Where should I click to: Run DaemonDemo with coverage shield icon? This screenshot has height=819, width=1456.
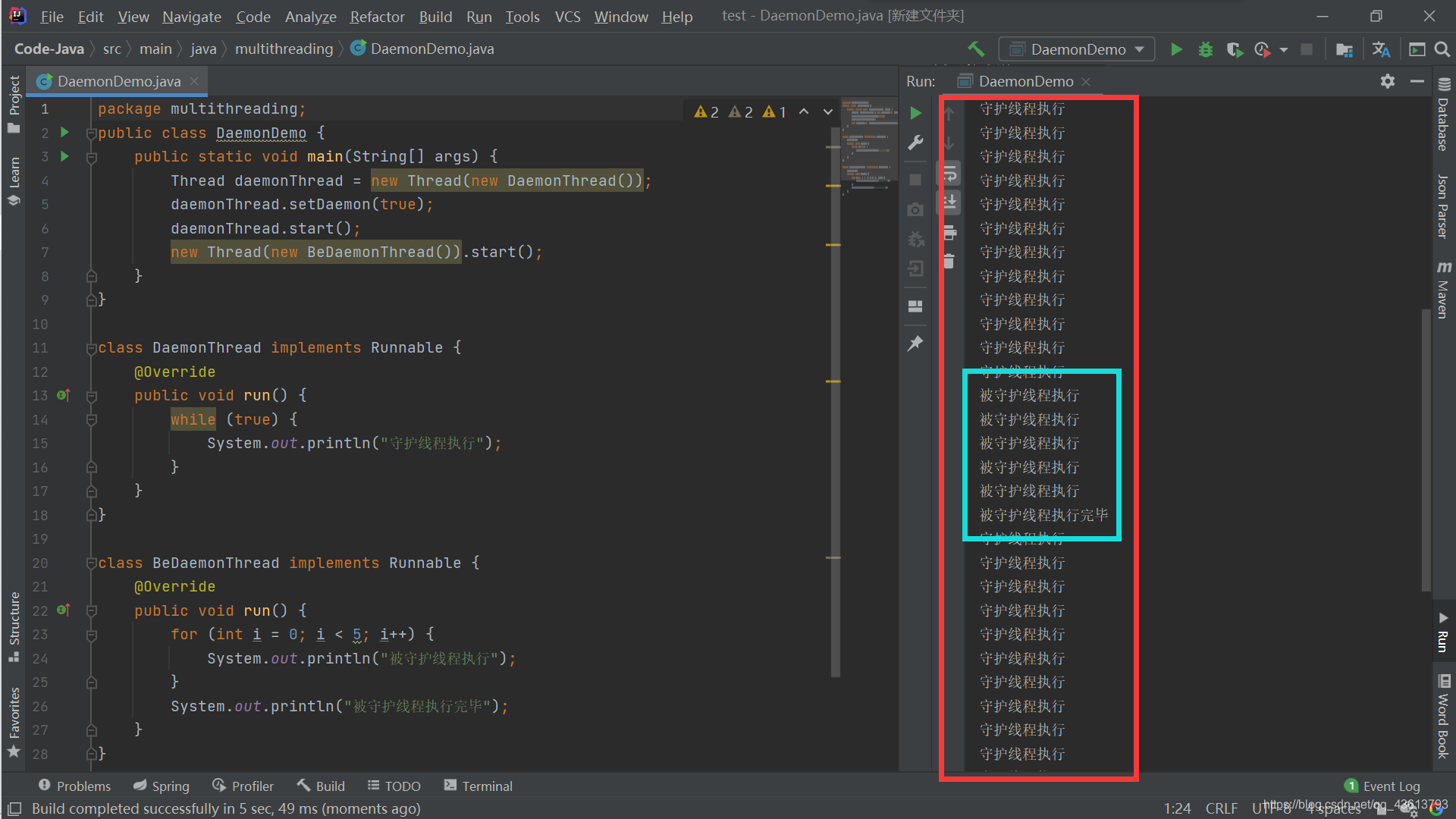coord(1234,49)
